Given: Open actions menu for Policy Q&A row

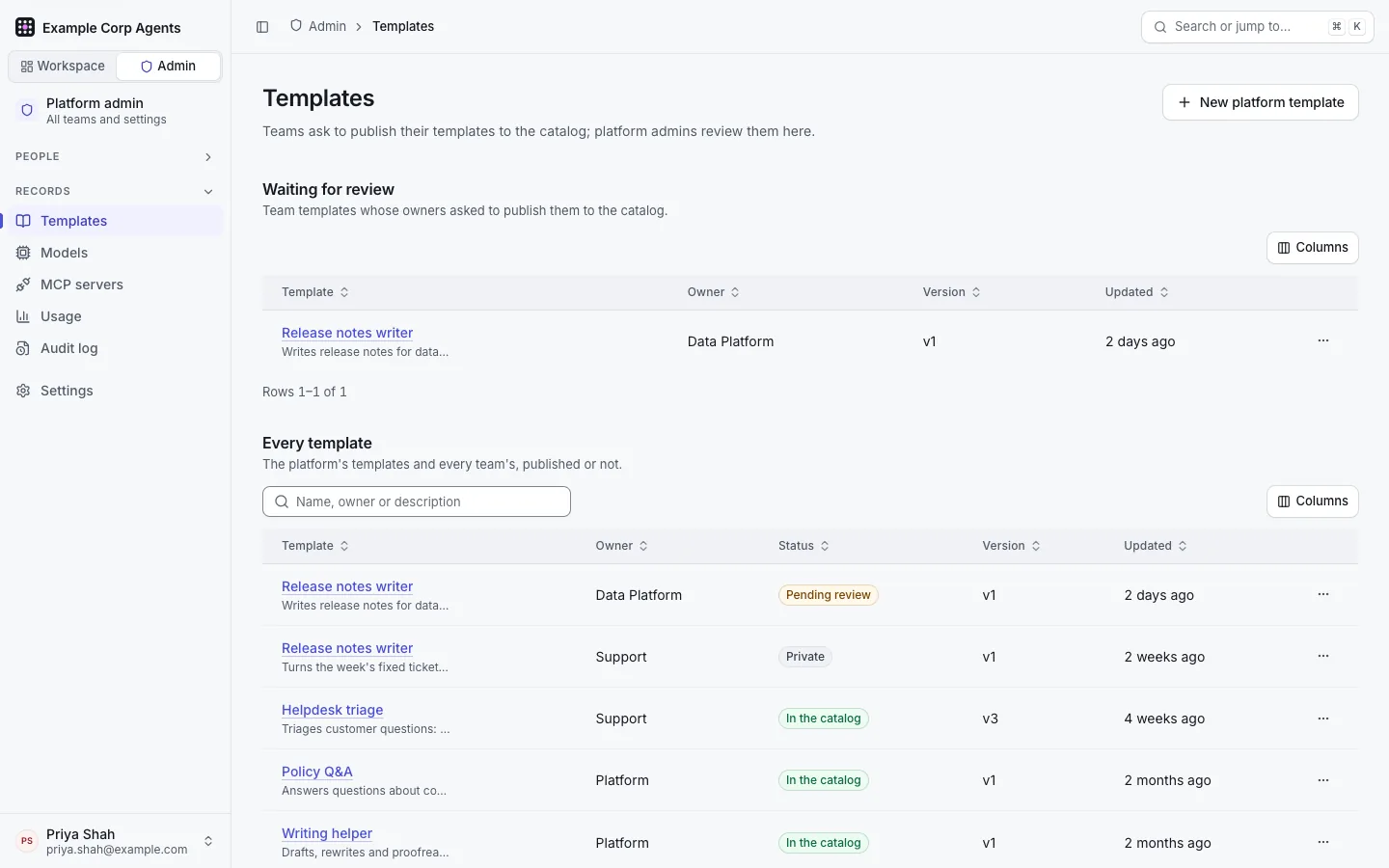Looking at the screenshot, I should pyautogui.click(x=1323, y=780).
